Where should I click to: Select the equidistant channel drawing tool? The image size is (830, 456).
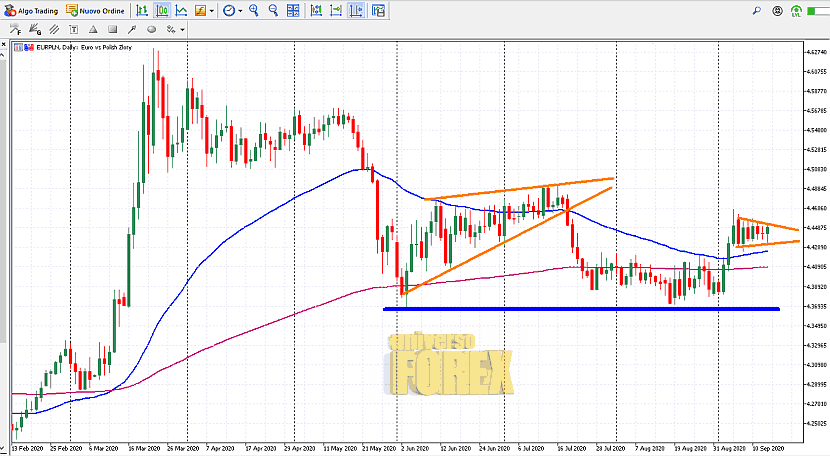click(x=54, y=30)
